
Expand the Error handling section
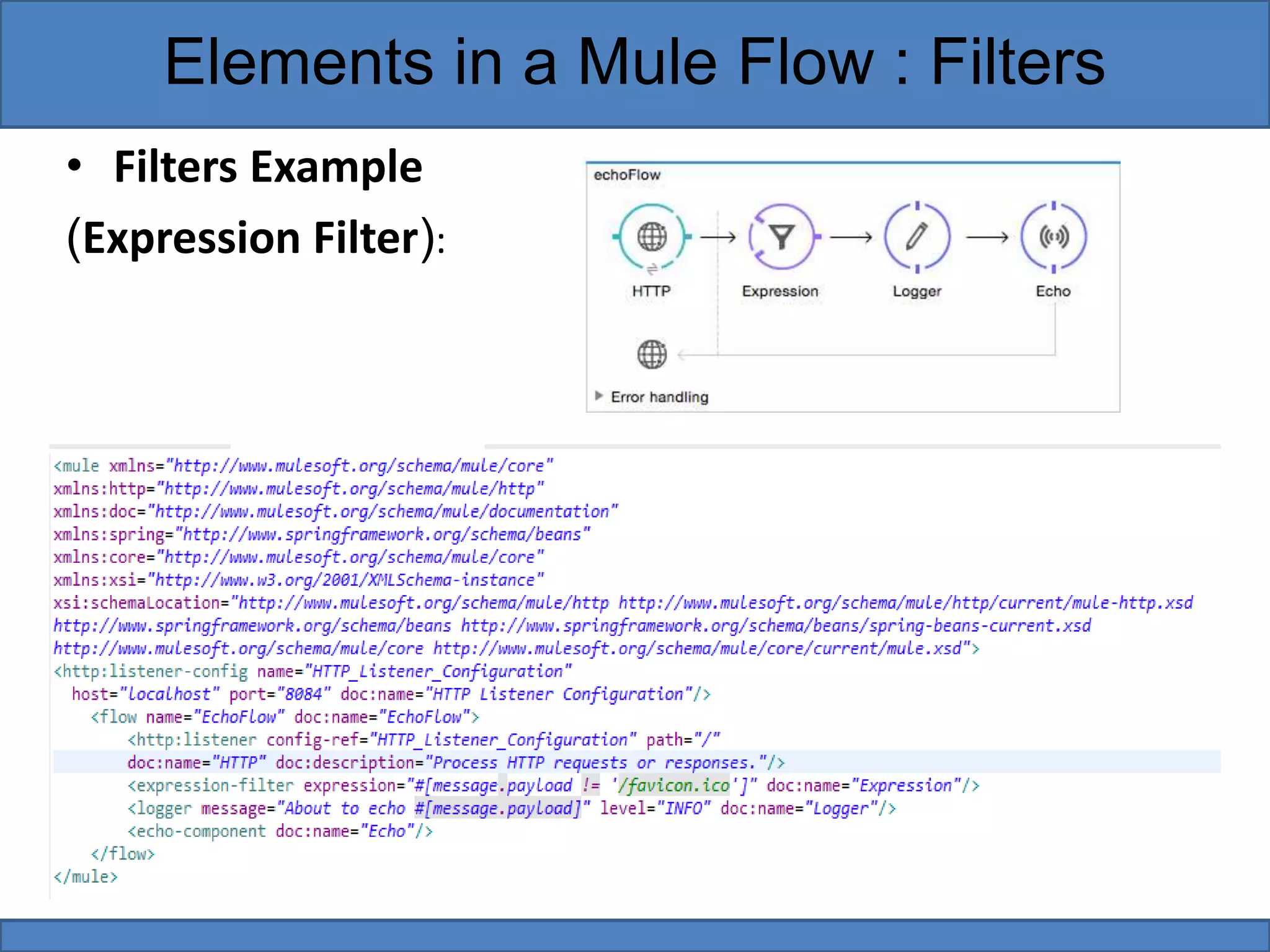(598, 396)
